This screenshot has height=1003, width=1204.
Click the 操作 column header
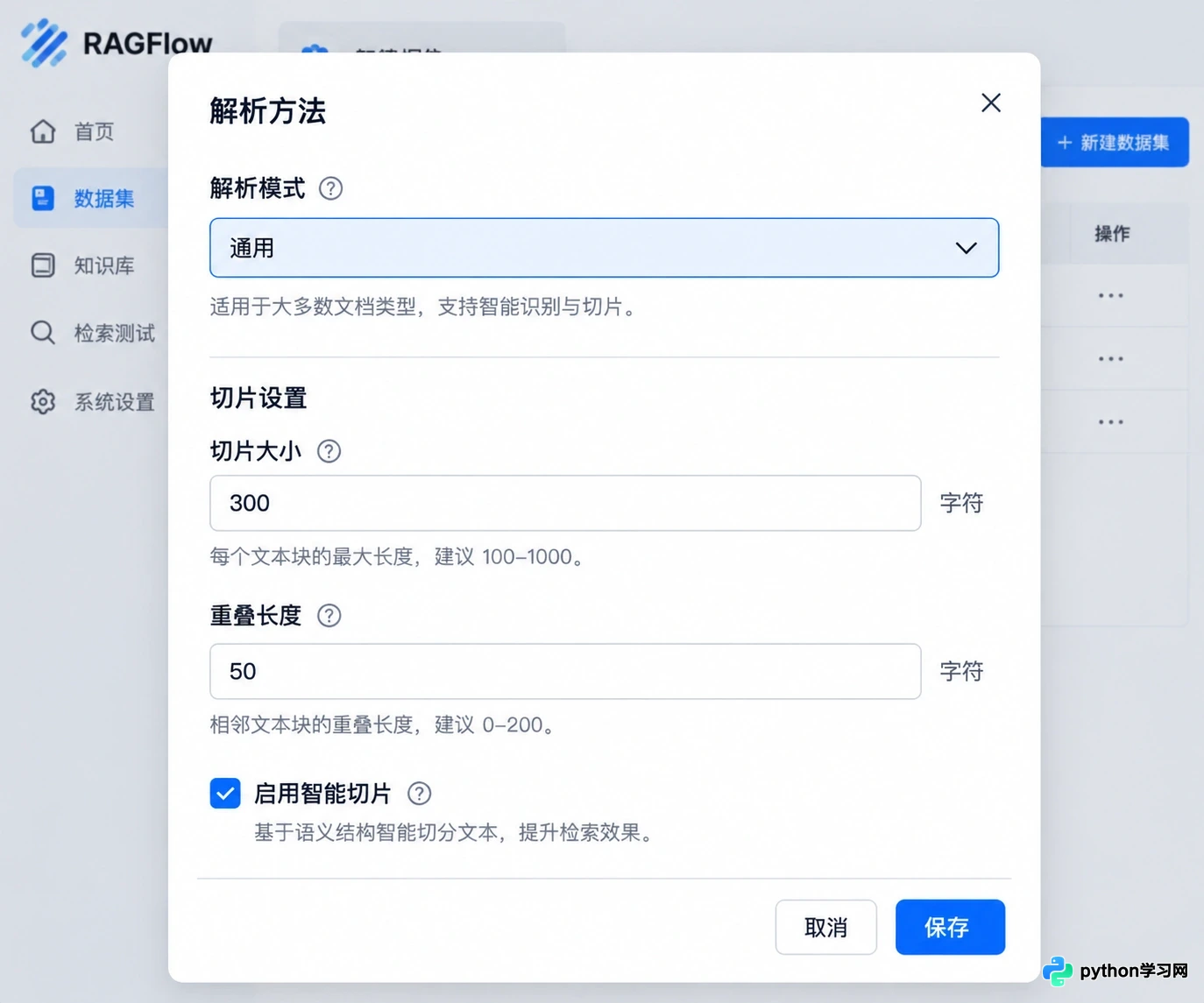tap(1112, 234)
